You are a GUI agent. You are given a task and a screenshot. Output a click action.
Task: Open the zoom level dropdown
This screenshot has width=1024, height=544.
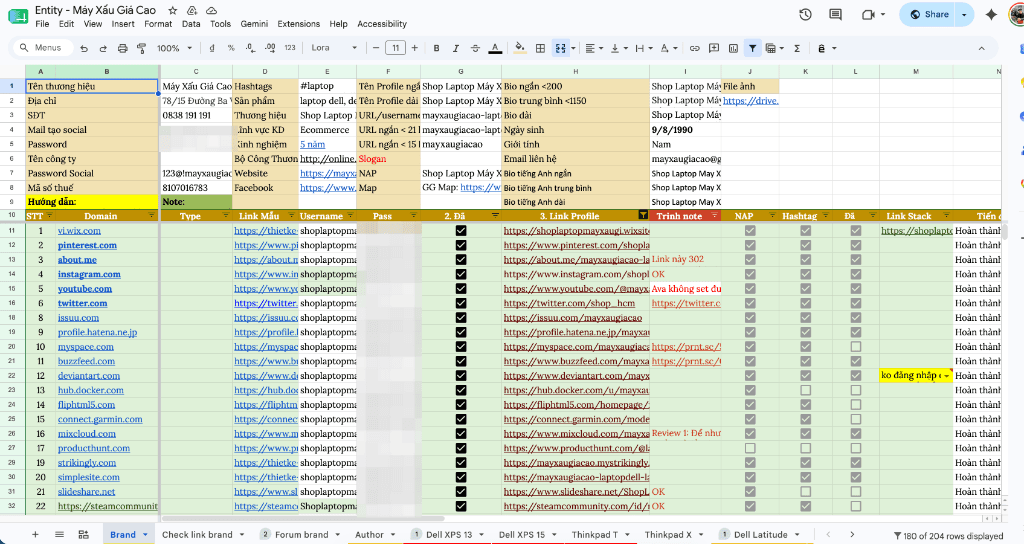click(x=174, y=48)
